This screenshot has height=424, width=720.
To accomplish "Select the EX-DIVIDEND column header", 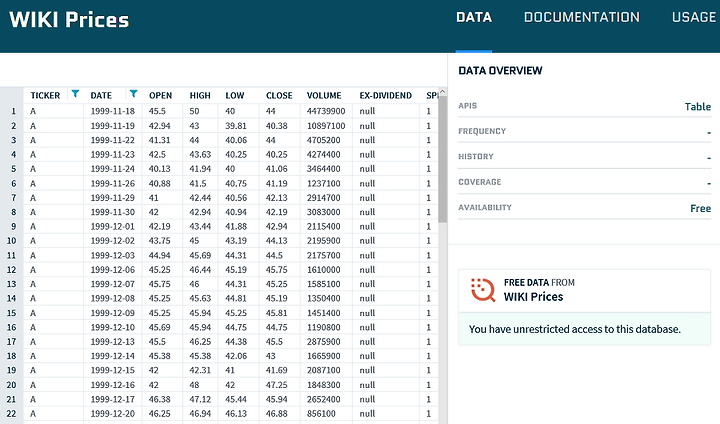I will [x=386, y=96].
